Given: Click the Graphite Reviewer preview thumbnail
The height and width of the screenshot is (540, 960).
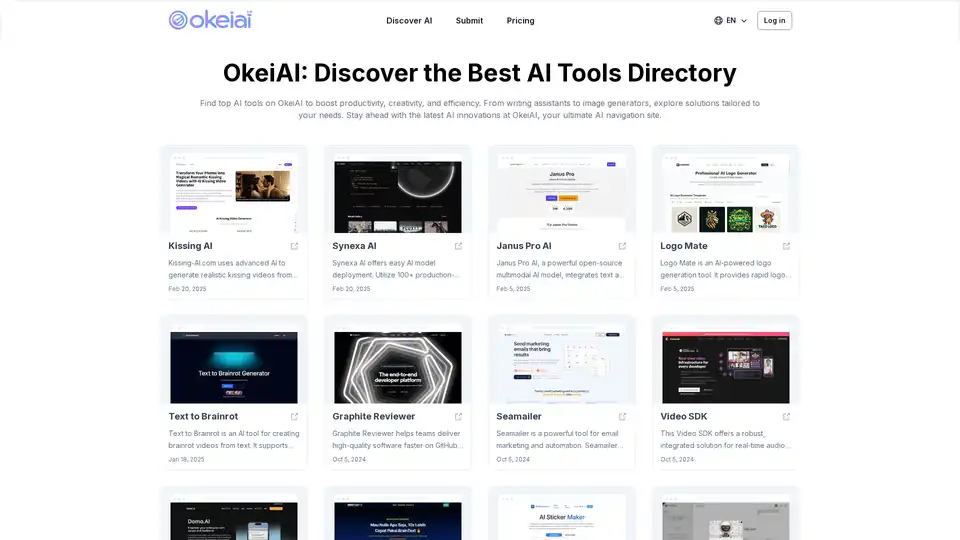Looking at the screenshot, I should click(x=397, y=365).
